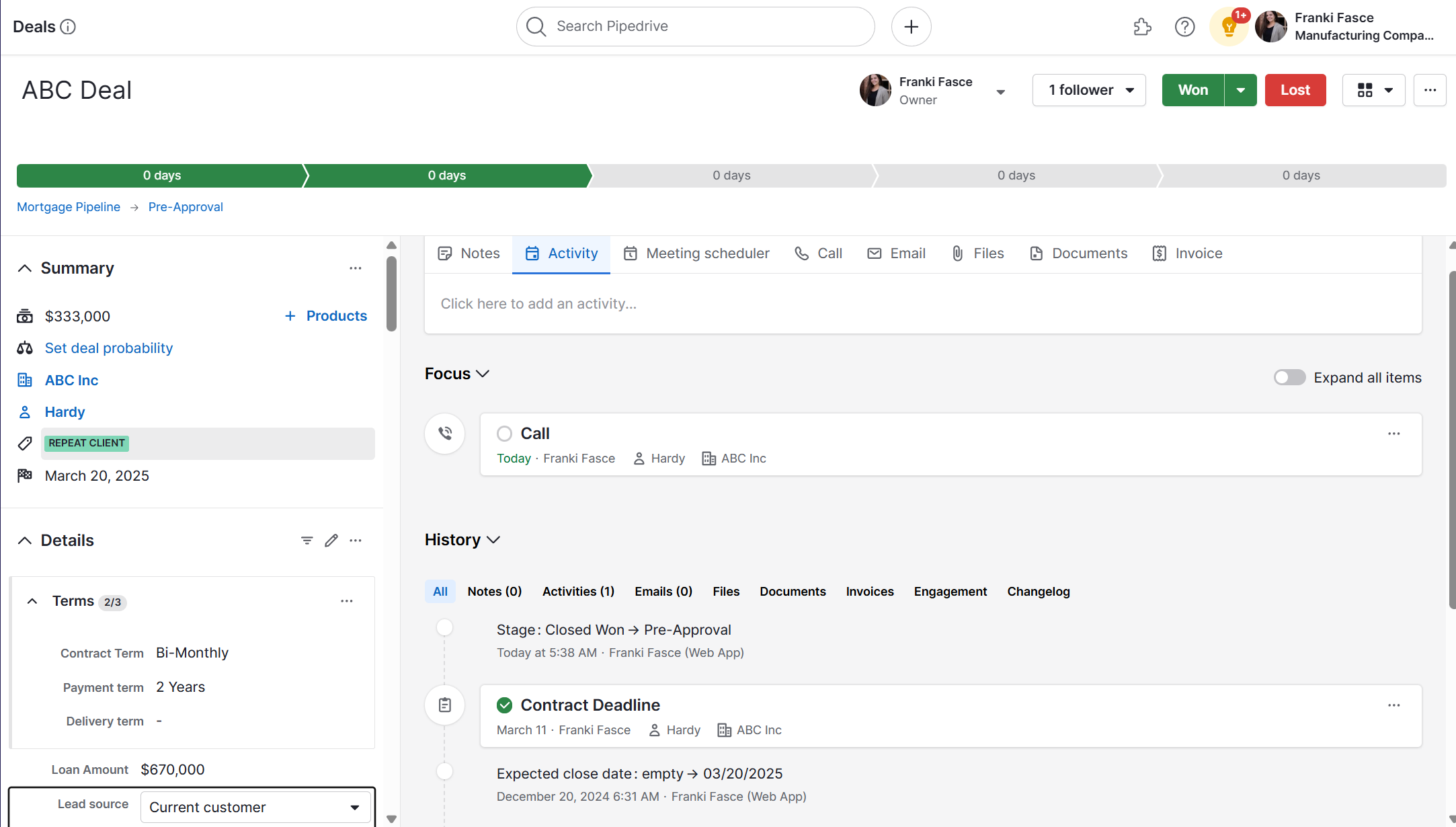Viewport: 1456px width, 827px height.
Task: Open the Summary section options menu
Action: (x=356, y=268)
